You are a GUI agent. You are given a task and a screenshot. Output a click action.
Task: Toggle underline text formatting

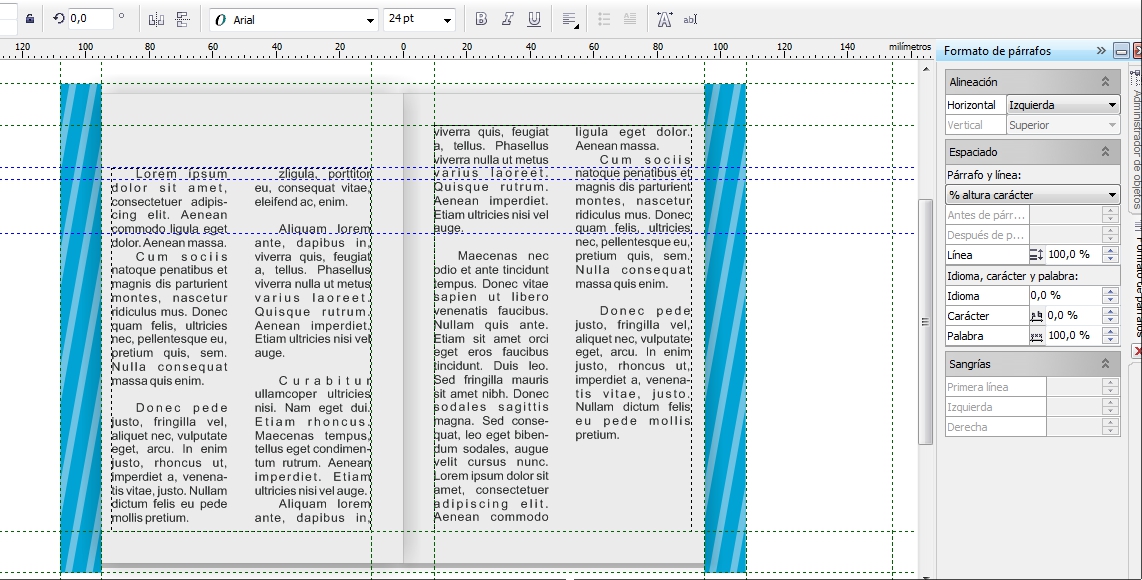[x=534, y=19]
